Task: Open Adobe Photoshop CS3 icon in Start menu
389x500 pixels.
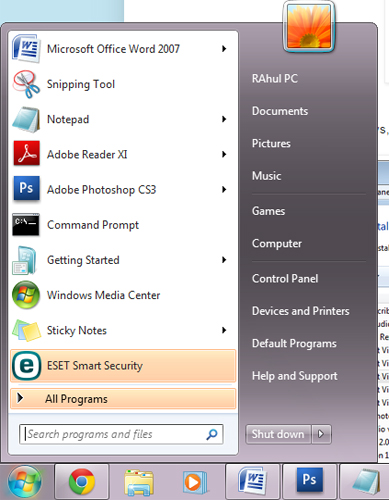Action: tap(26, 189)
